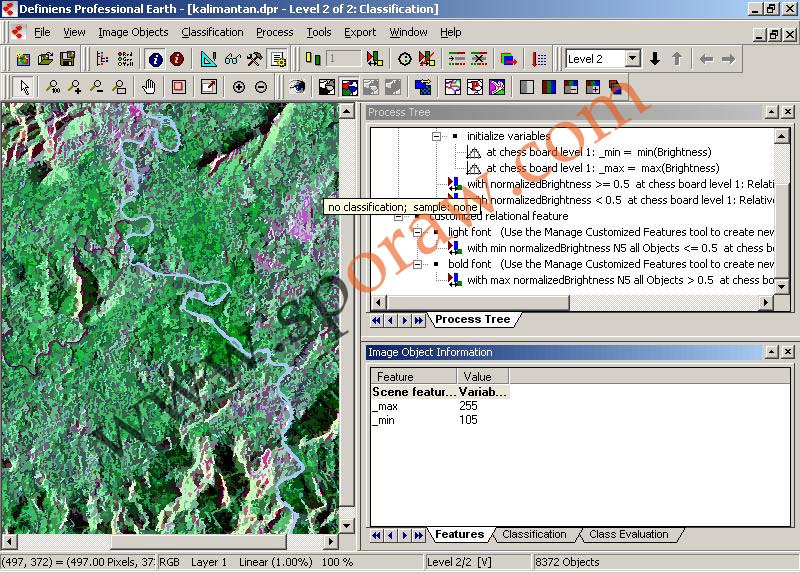
Task: Click the zoom out minus-circle icon
Action: click(x=261, y=87)
